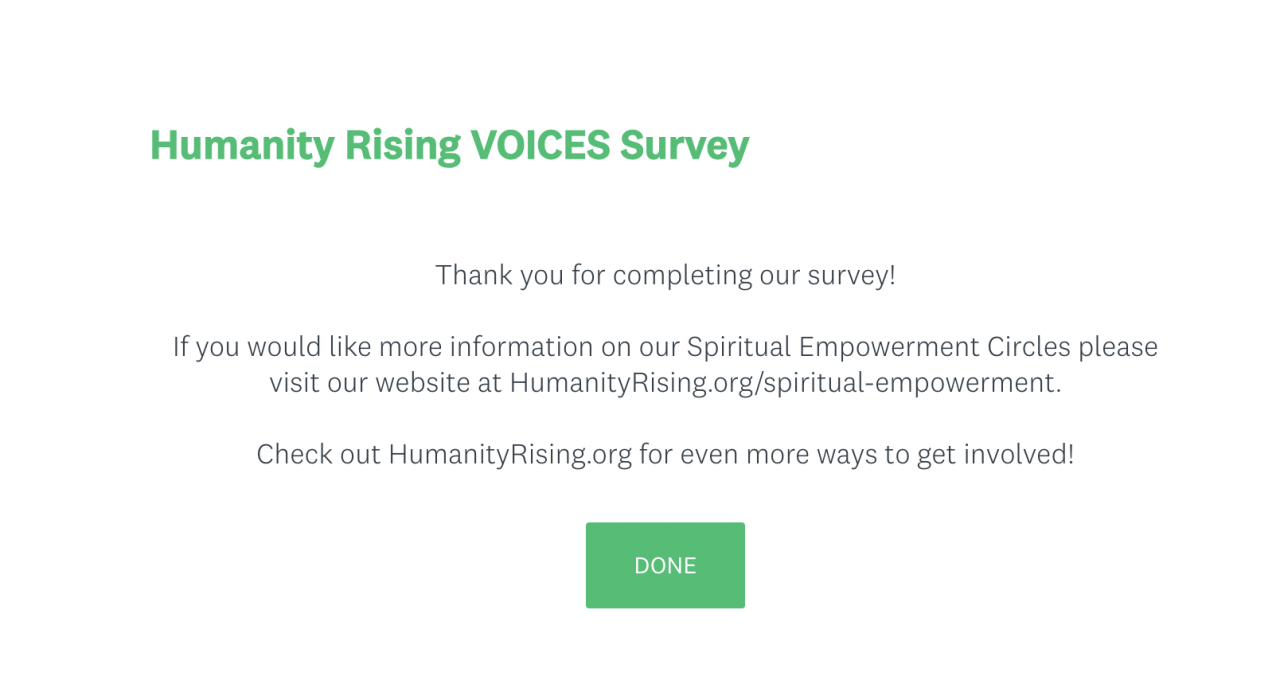Image resolution: width=1280 pixels, height=696 pixels.
Task: Click the phrase 'visit our website at'
Action: (385, 382)
